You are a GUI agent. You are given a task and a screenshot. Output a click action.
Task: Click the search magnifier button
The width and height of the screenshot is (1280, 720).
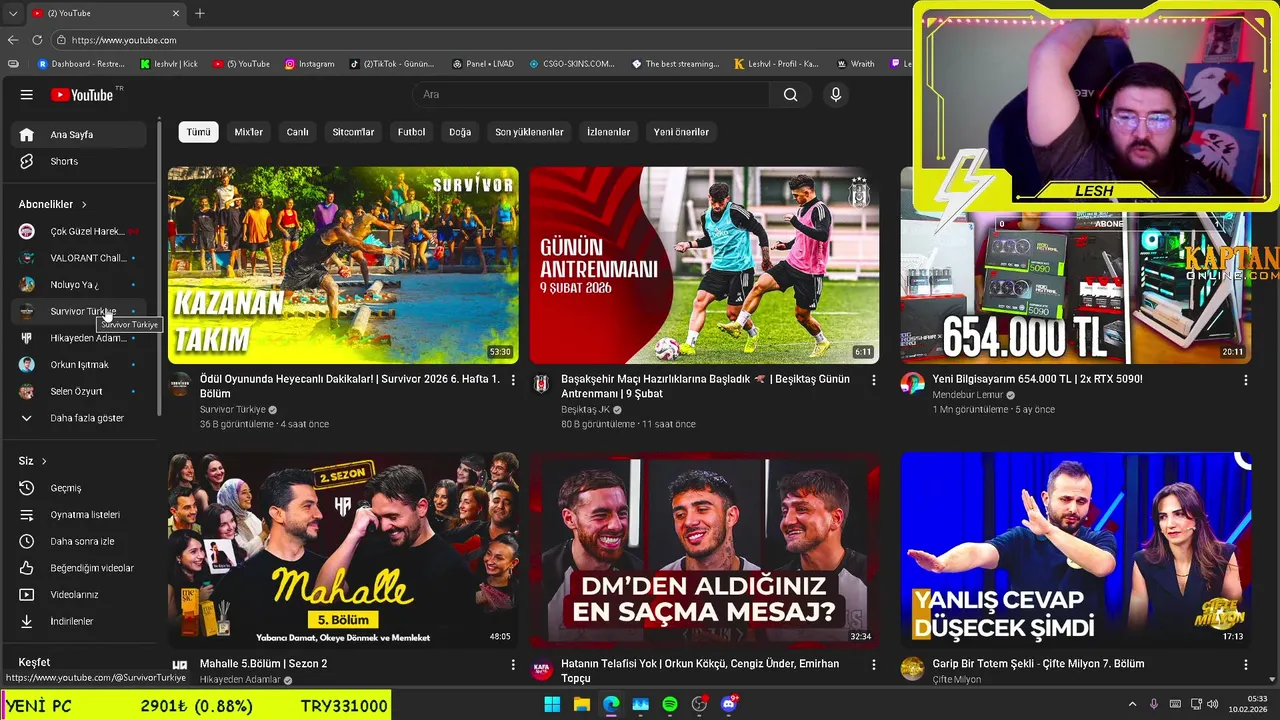click(791, 95)
